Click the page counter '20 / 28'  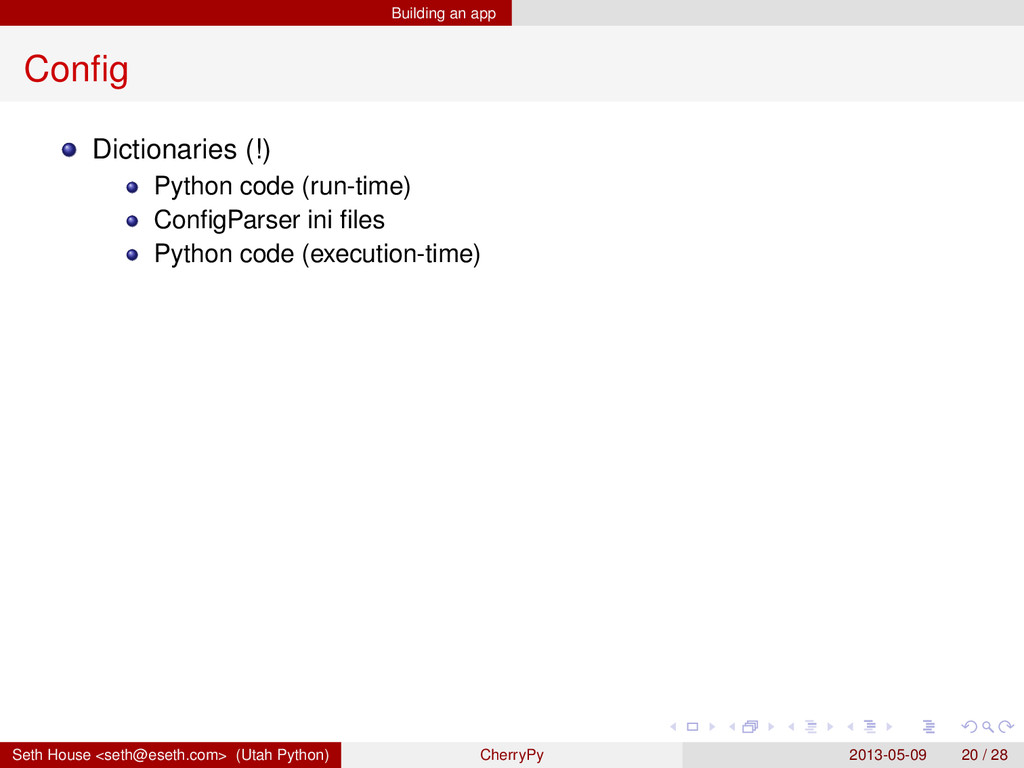tap(984, 755)
